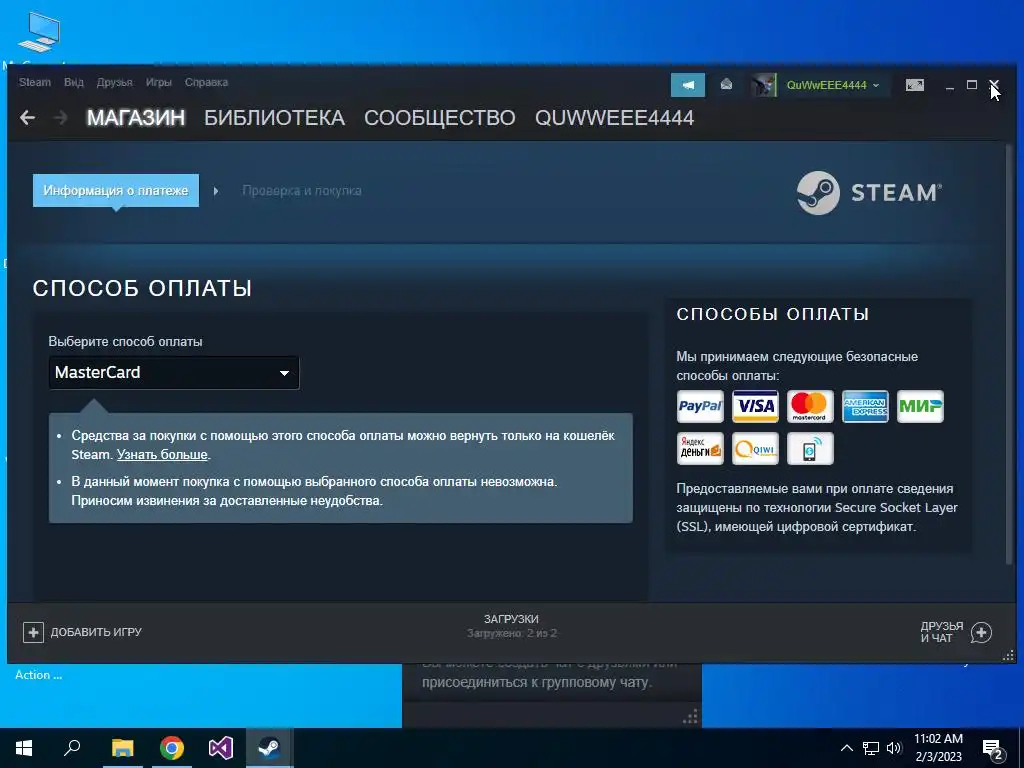Click ДРУЗЬЯ И ЧАТ label
1024x768 pixels.
point(942,632)
